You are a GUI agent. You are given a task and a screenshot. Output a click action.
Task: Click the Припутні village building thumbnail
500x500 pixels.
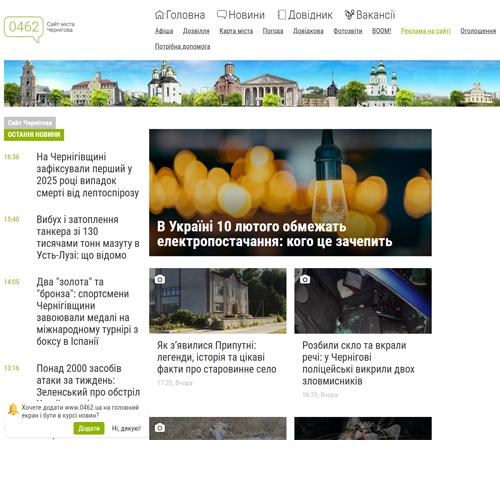coord(218,301)
